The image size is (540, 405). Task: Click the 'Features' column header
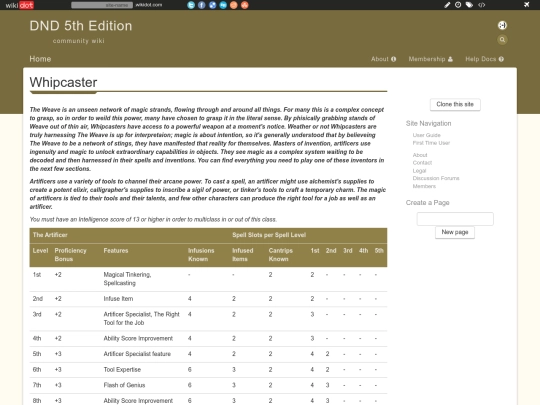pyautogui.click(x=116, y=251)
